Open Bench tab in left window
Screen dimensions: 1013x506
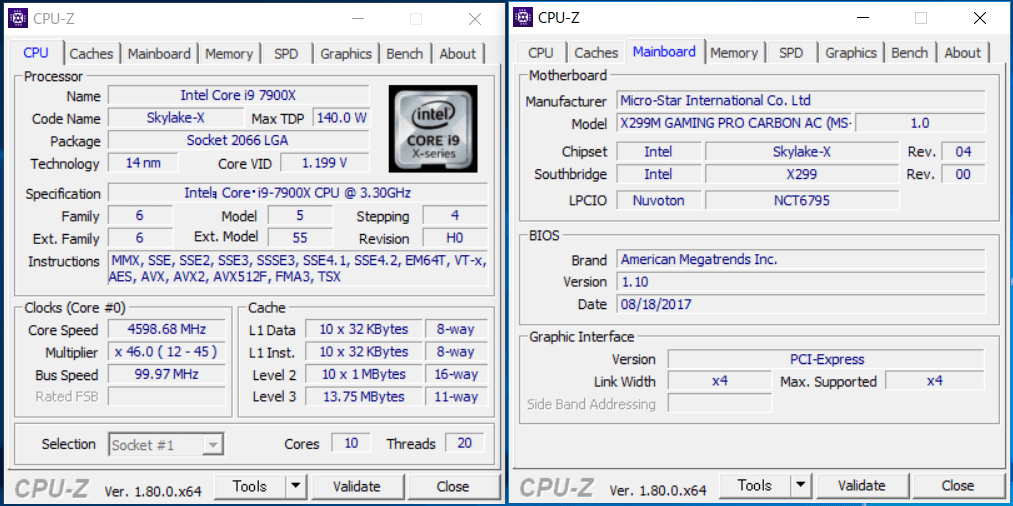coord(404,54)
